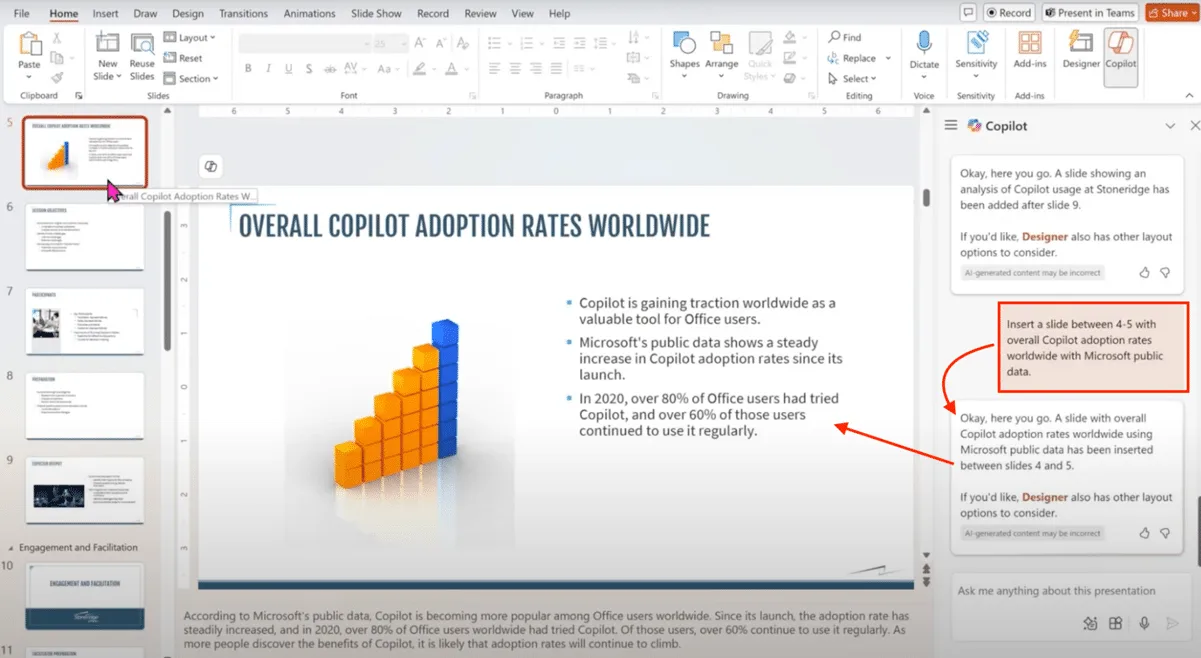
Task: Open the File menu
Action: click(22, 14)
